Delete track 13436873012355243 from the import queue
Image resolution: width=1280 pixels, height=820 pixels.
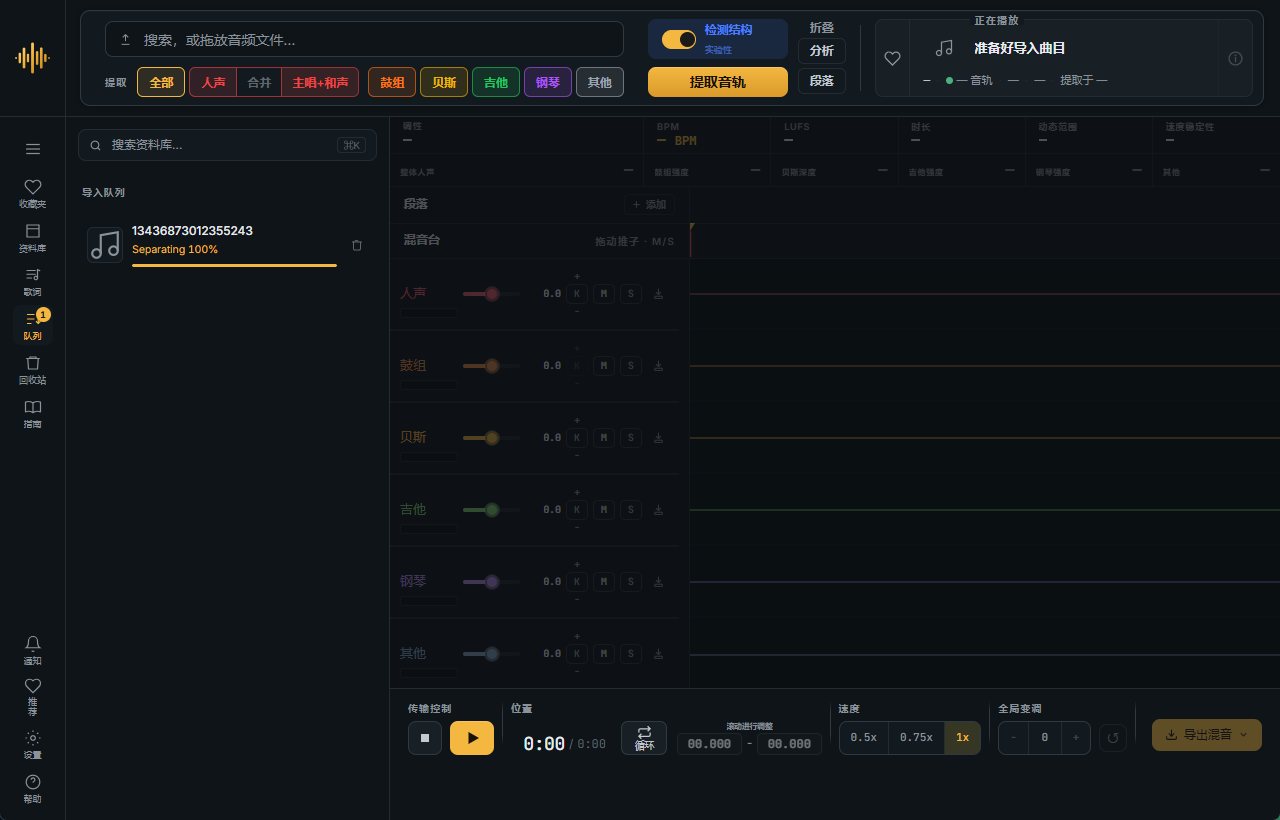coord(357,245)
